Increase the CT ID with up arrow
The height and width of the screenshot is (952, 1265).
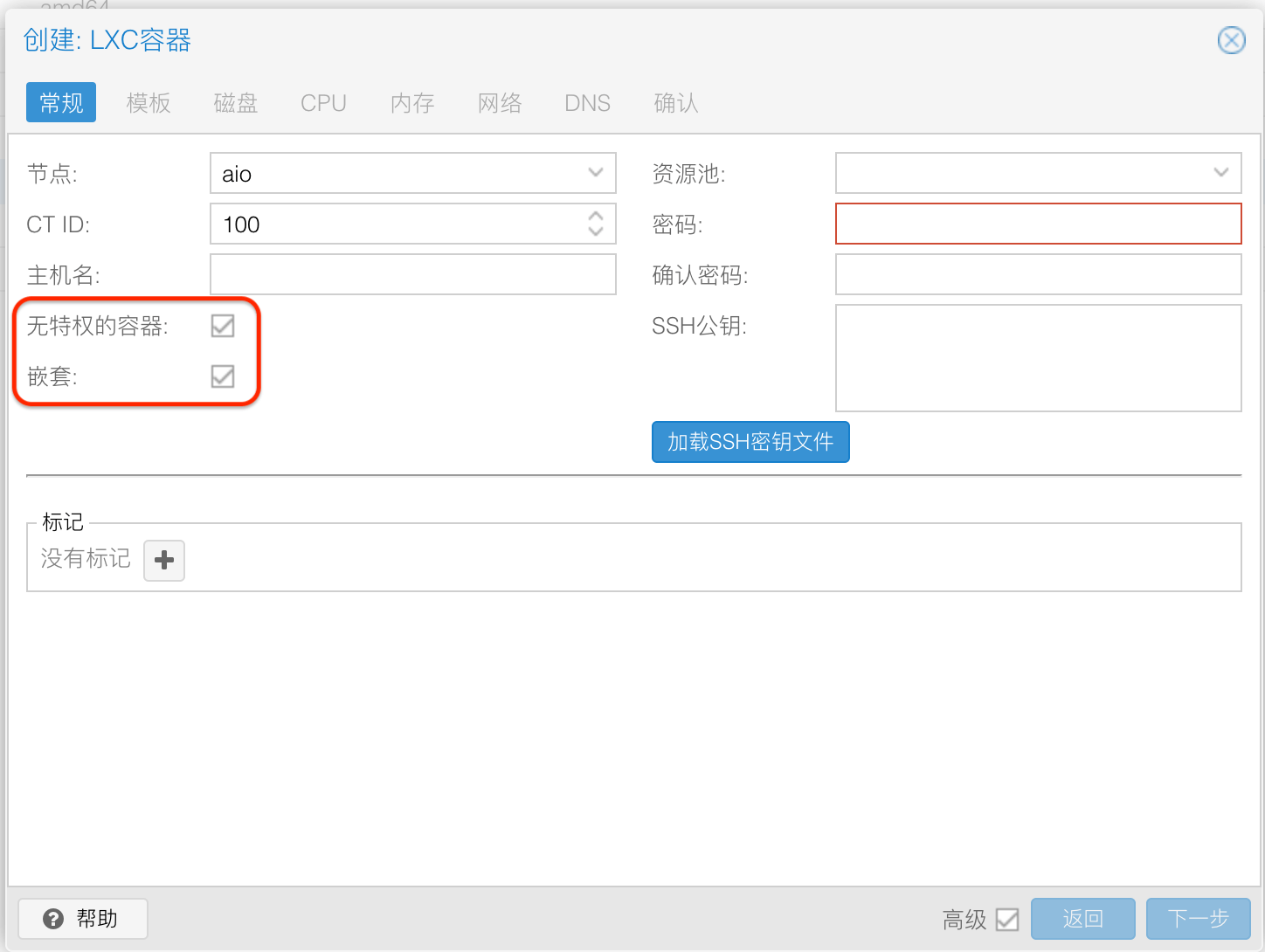pos(596,216)
